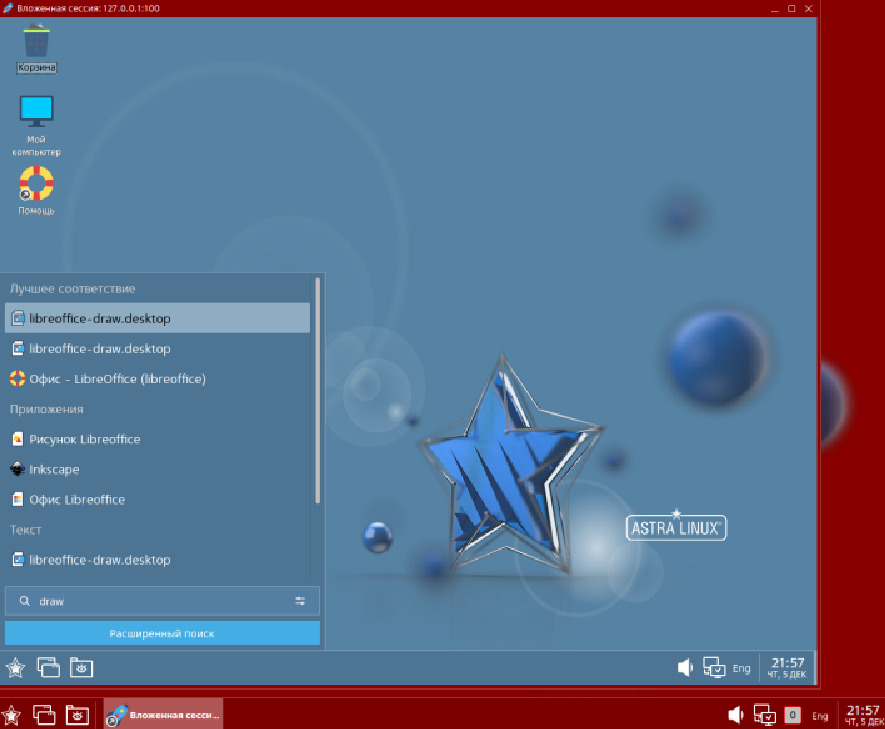Screen dimensions: 885x729
Task: Maximize the Вложенная сессия window
Action: (791, 8)
